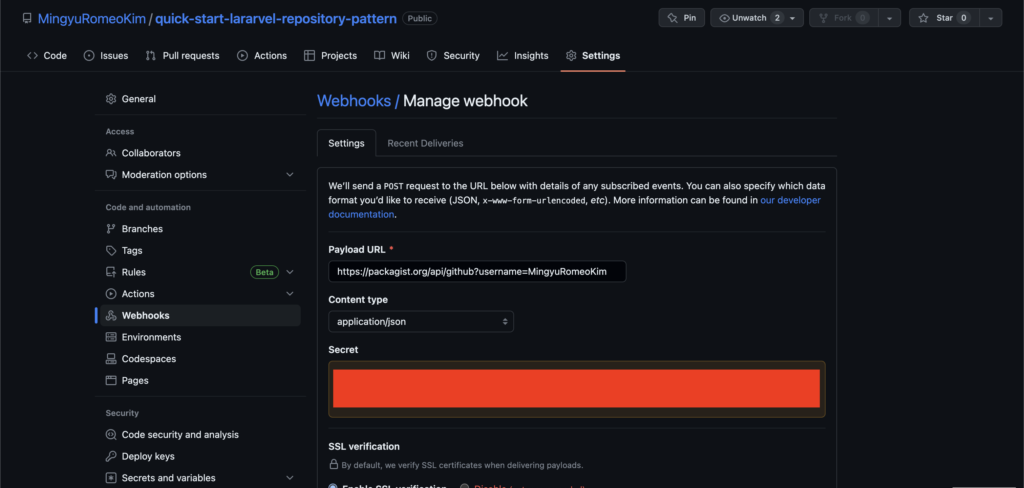
Task: Click the Tags icon in sidebar
Action: pyautogui.click(x=111, y=250)
